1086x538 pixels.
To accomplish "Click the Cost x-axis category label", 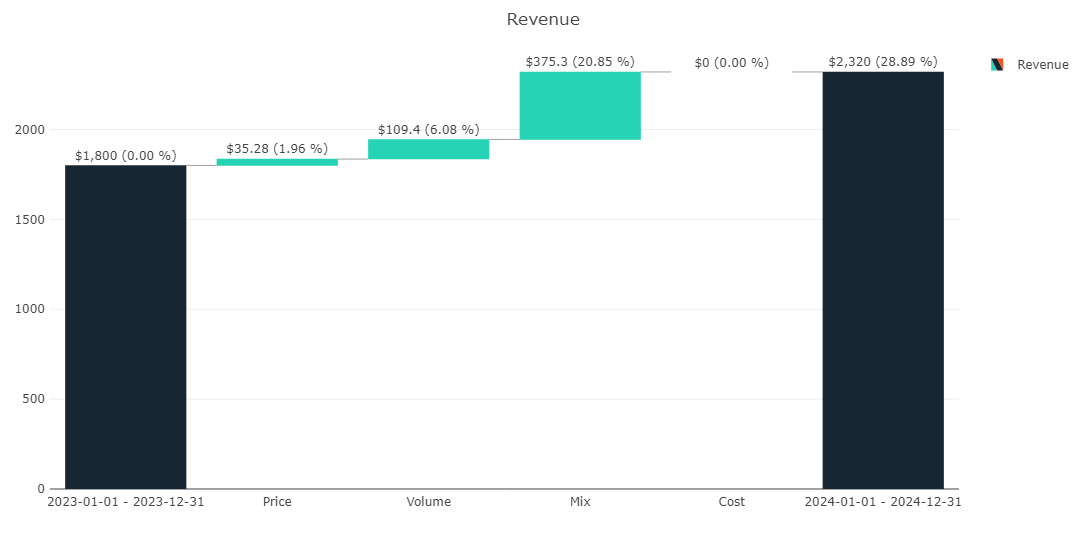I will click(x=731, y=502).
